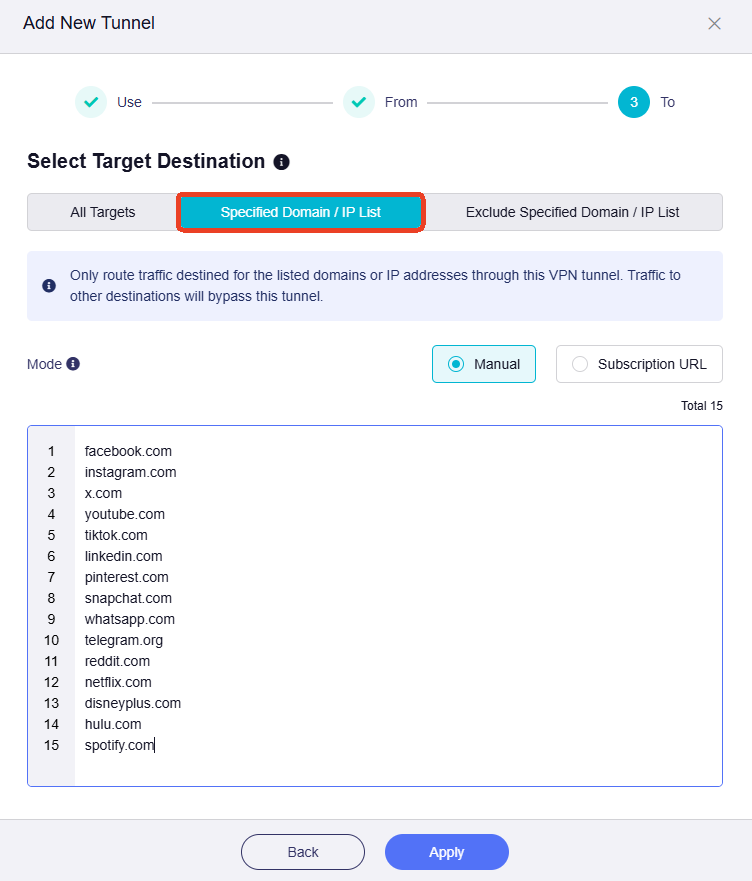Click the From step label
752x881 pixels.
click(x=401, y=102)
